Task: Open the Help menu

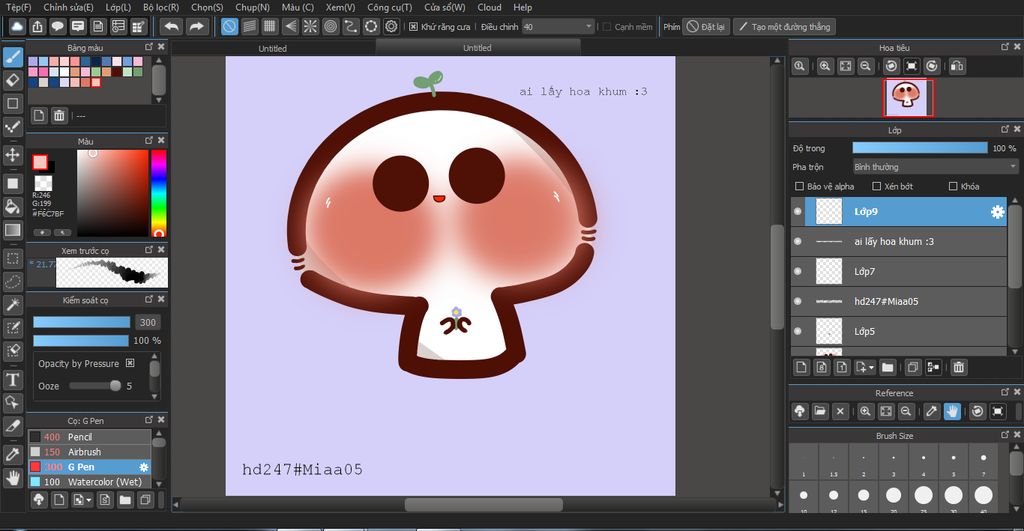Action: coord(522,7)
